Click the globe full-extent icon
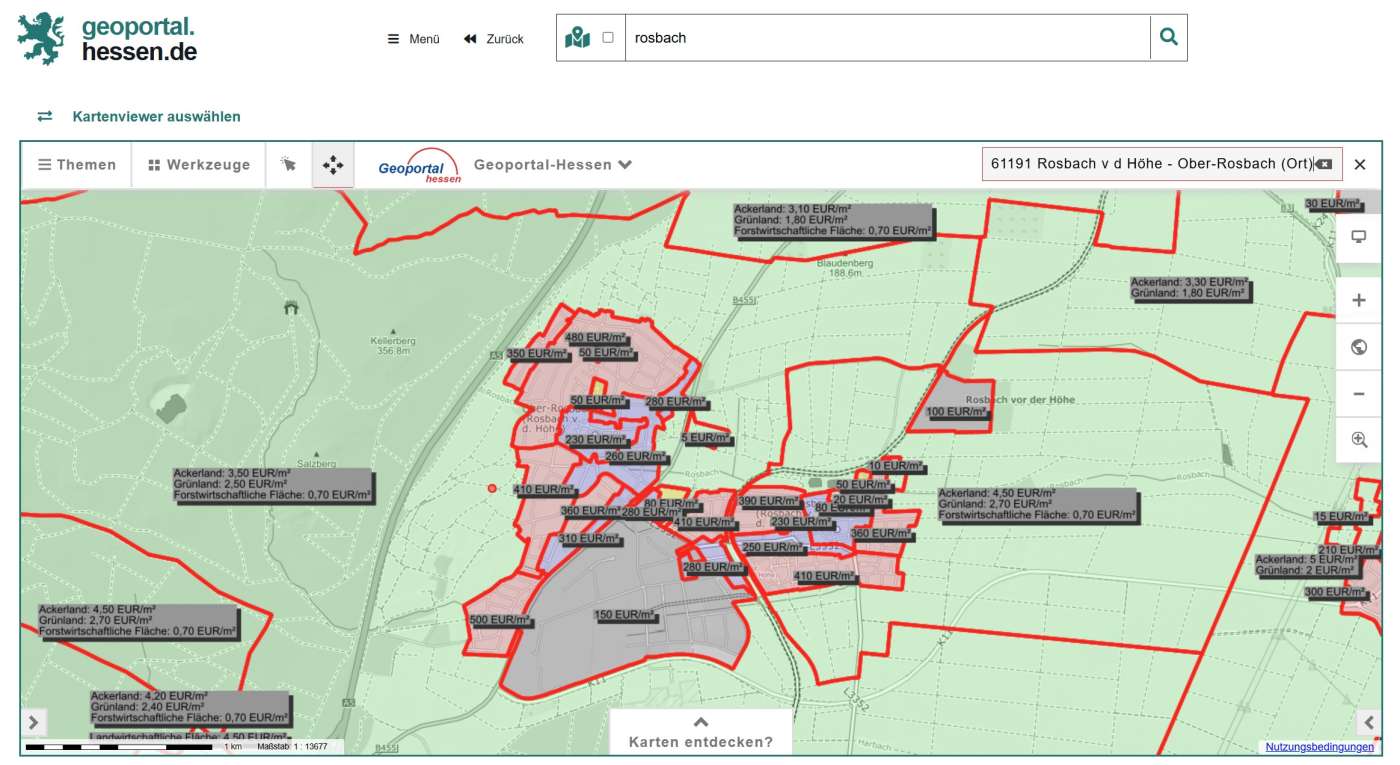Image resolution: width=1400 pixels, height=765 pixels. coord(1358,347)
